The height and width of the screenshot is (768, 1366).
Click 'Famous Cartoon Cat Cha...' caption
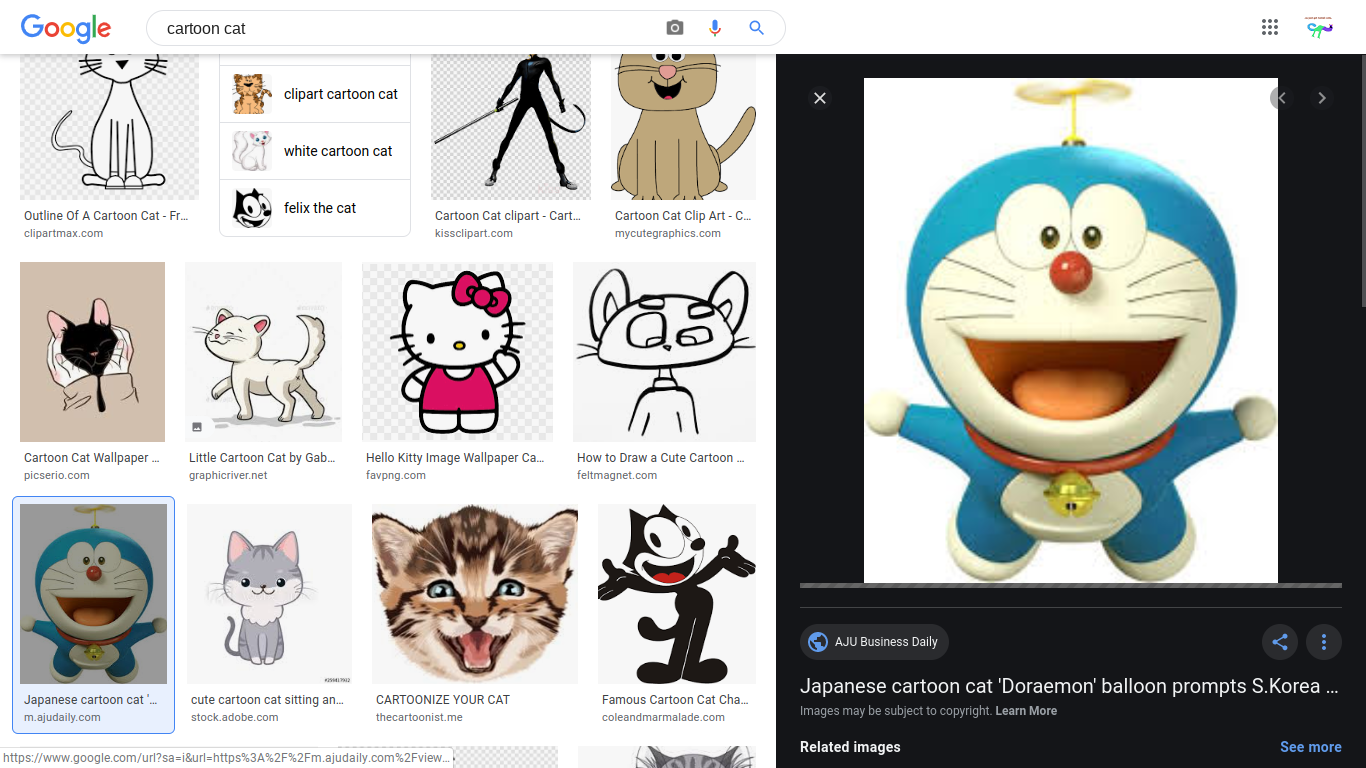(x=675, y=700)
